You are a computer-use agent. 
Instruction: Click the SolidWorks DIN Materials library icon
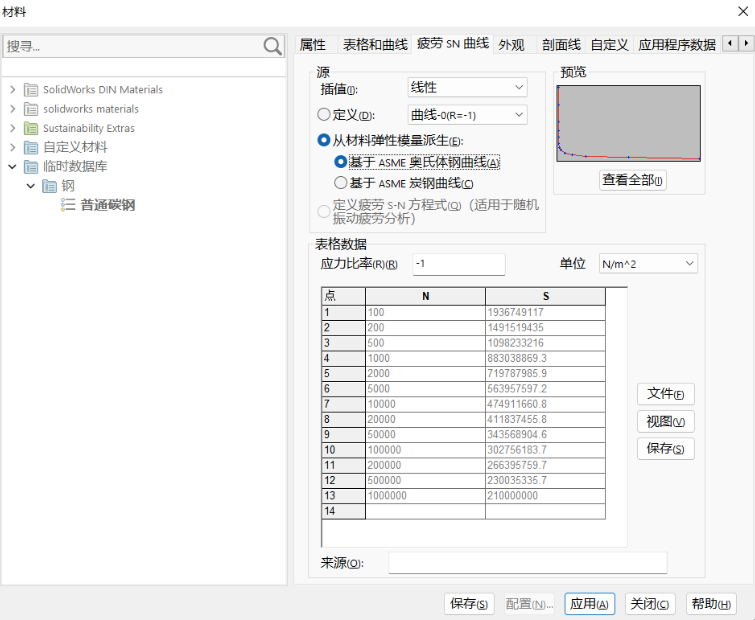click(31, 90)
